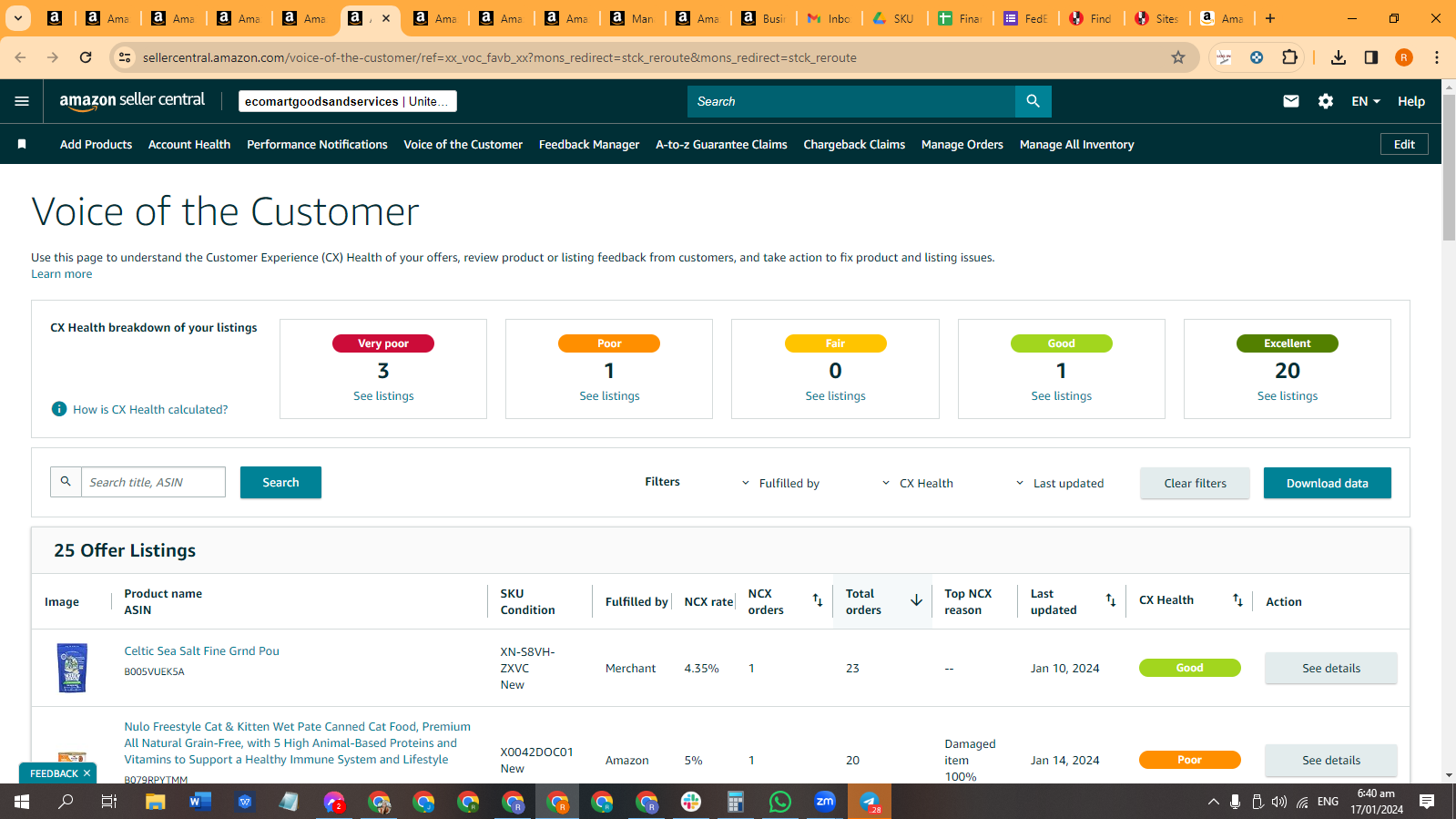This screenshot has height=819, width=1456.
Task: Open Add Products in the navigation bar
Action: pos(96,144)
